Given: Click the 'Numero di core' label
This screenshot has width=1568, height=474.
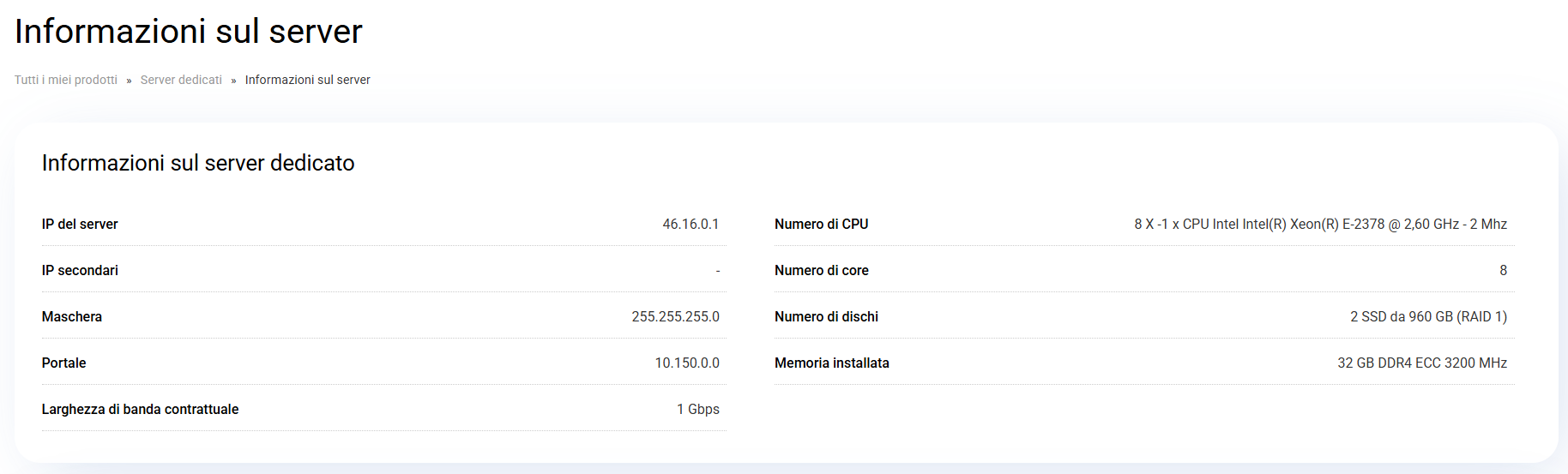Looking at the screenshot, I should (x=821, y=270).
